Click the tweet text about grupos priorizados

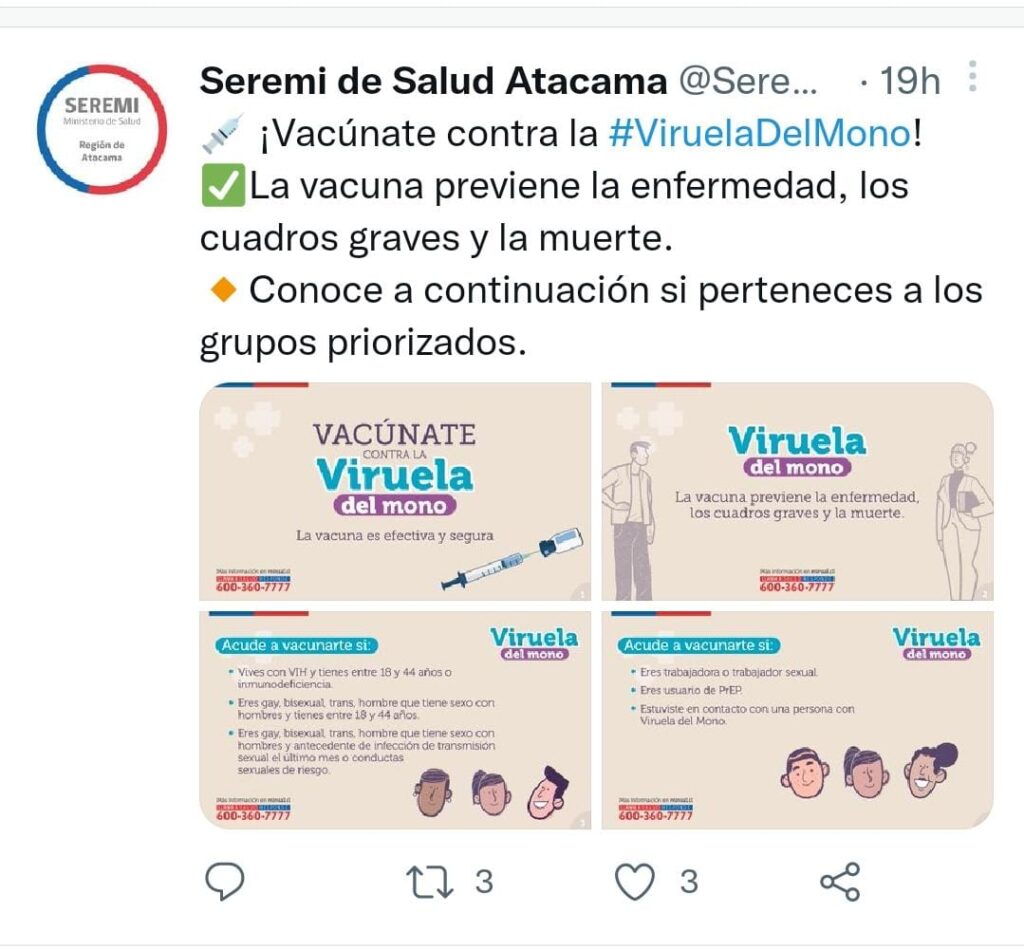coord(591,316)
